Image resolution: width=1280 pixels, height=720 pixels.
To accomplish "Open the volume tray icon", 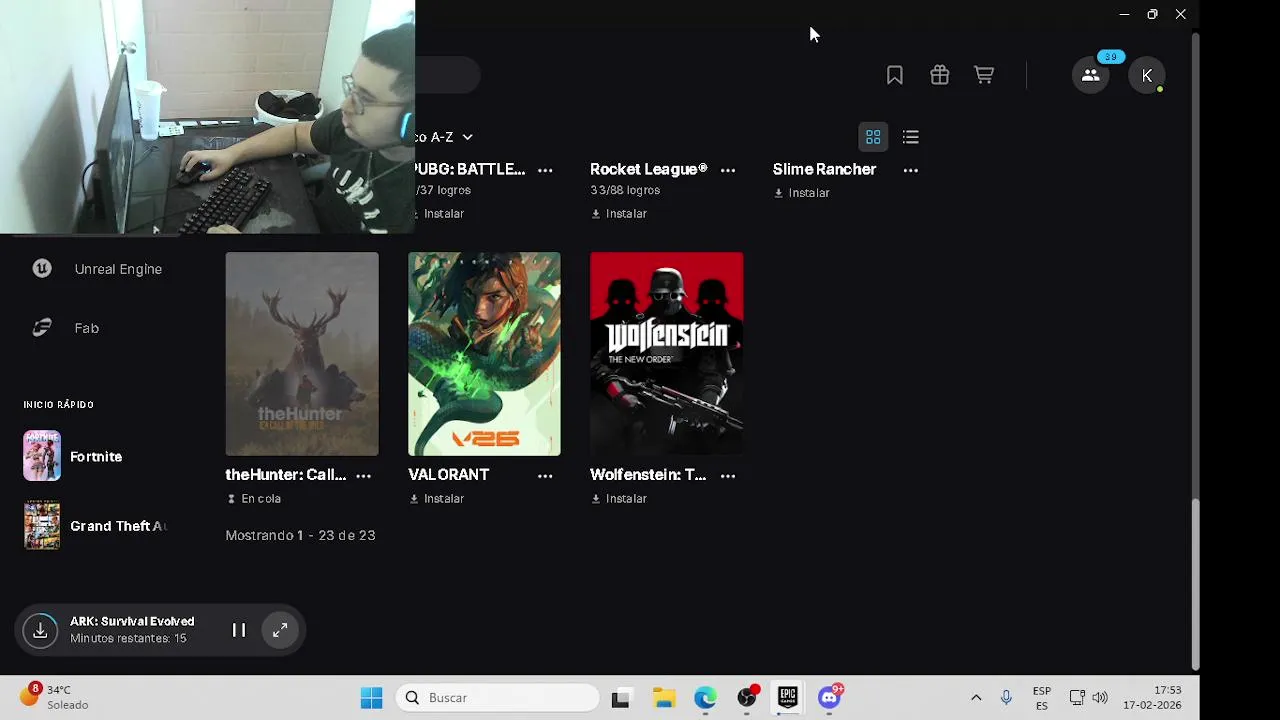I will [x=1100, y=698].
